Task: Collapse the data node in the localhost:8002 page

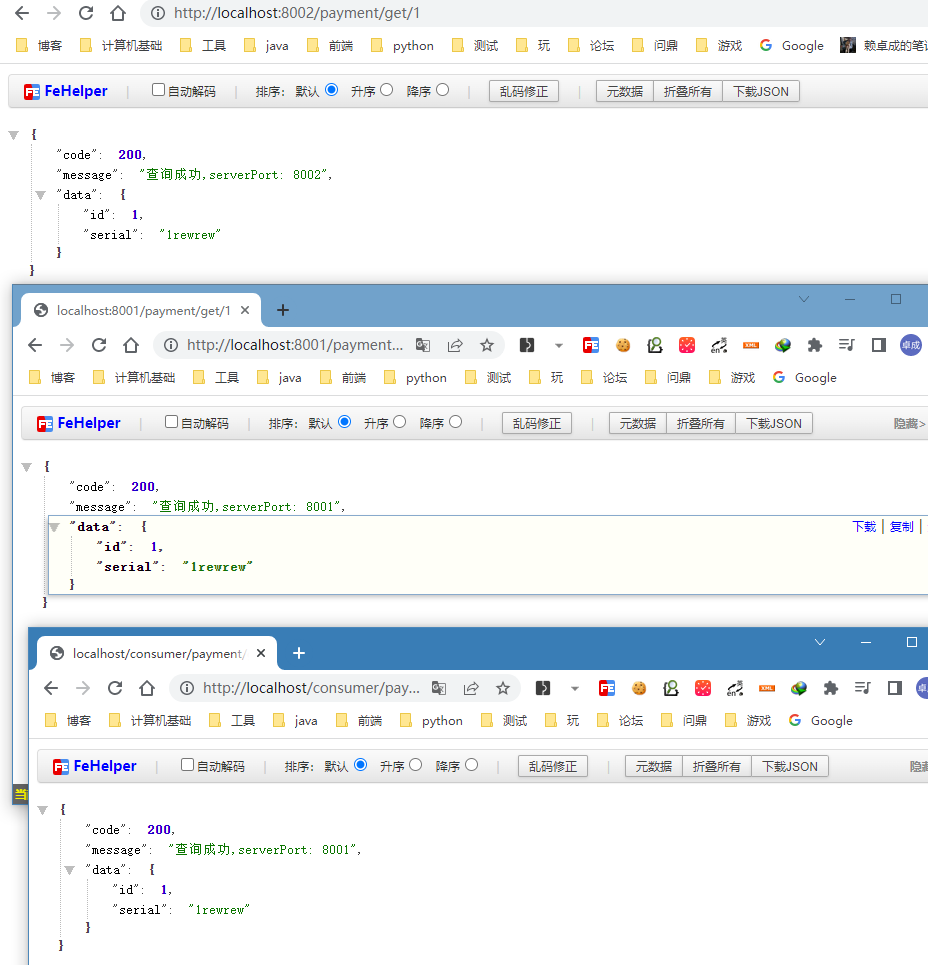Action: point(41,195)
